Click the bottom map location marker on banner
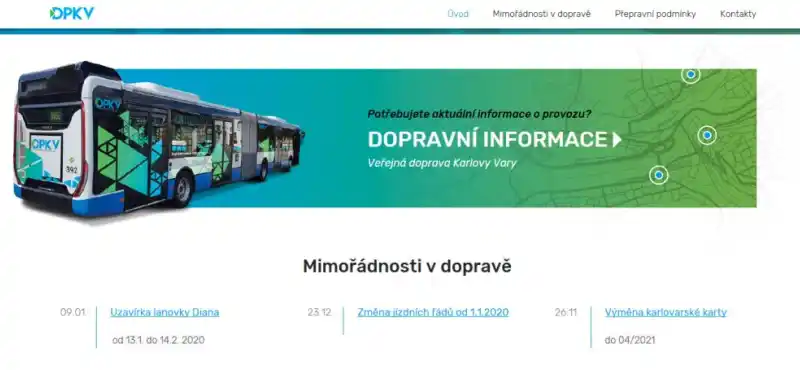Screen dimensions: 800x370 click(x=659, y=175)
